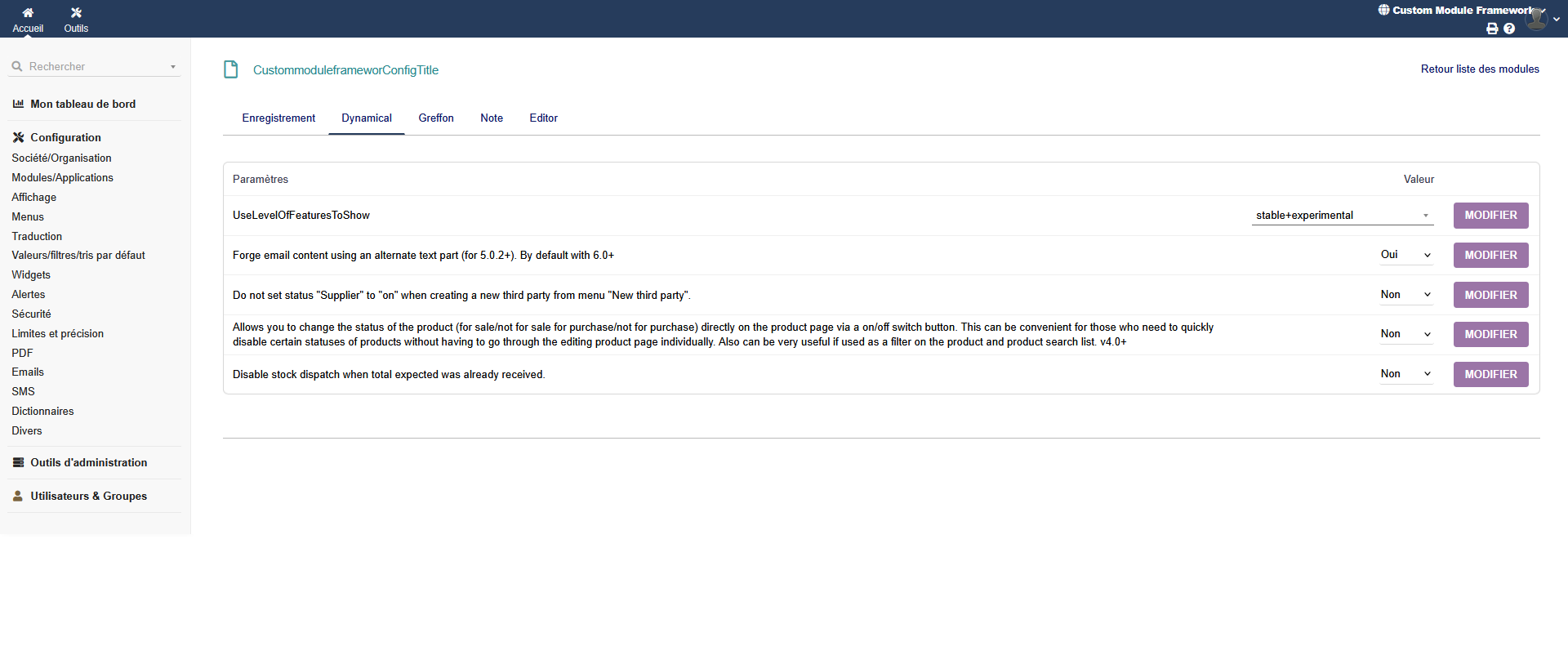Open the Non dropdown for stock dispatch
The width and height of the screenshot is (1568, 646).
click(1405, 374)
